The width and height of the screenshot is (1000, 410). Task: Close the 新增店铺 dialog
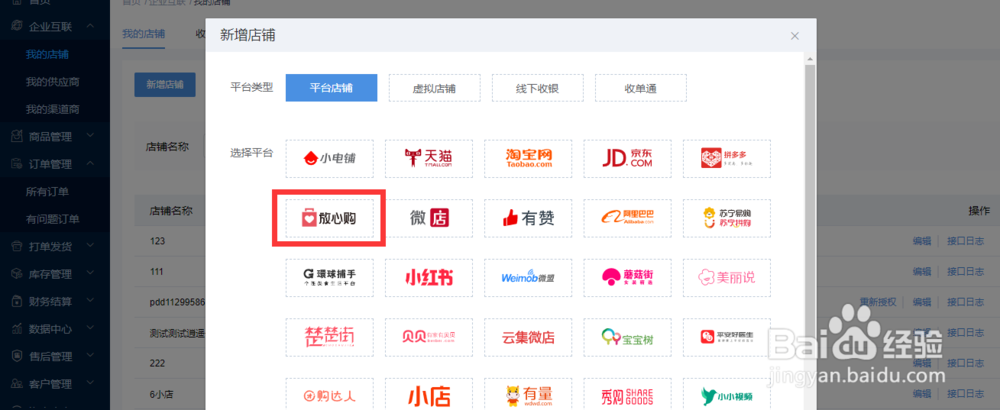click(x=795, y=36)
